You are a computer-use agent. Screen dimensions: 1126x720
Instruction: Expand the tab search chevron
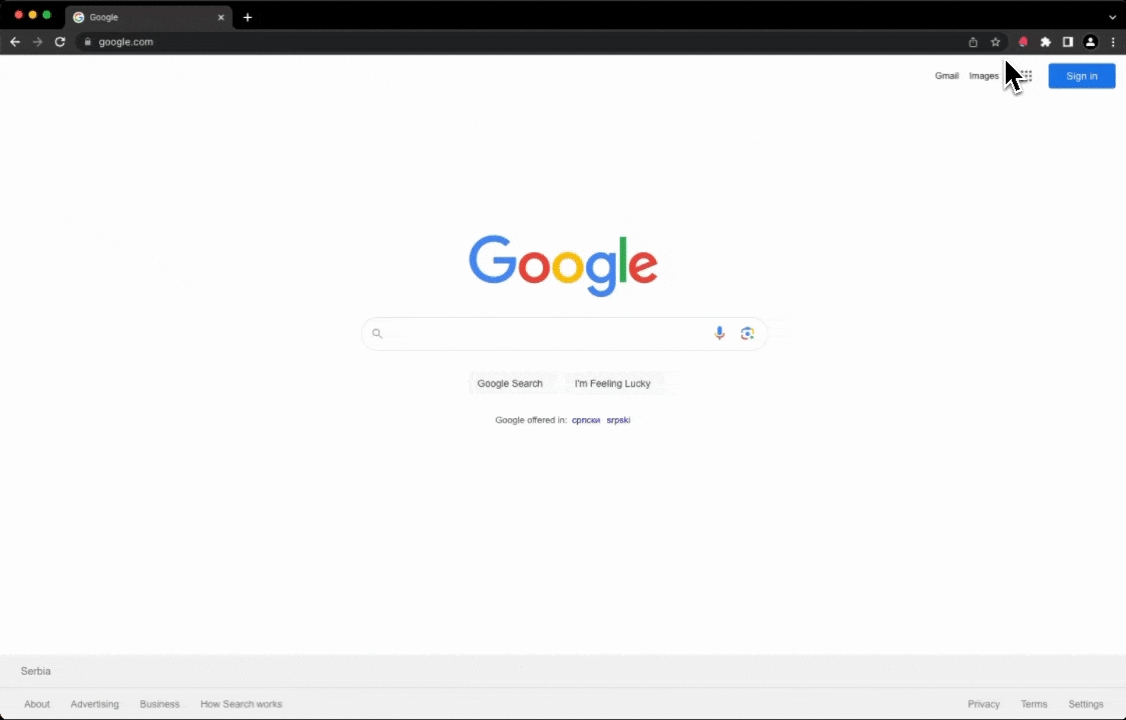(x=1112, y=17)
